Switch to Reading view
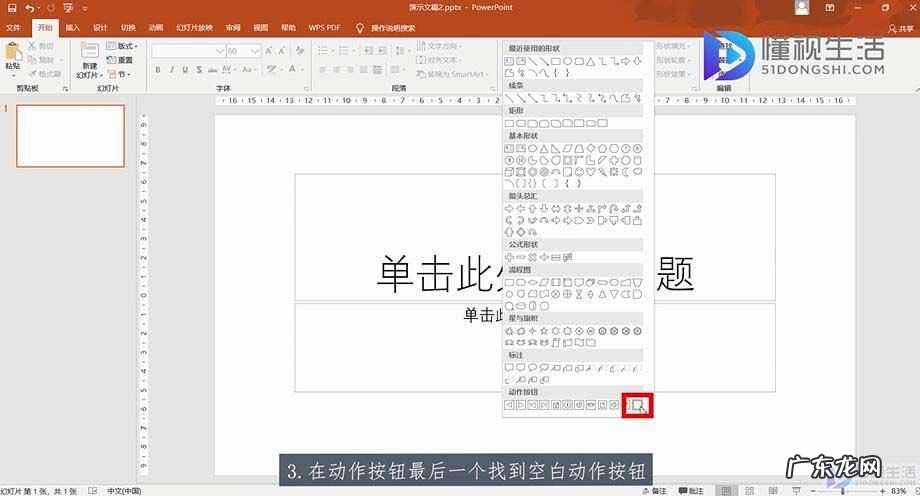This screenshot has width=920, height=496. (773, 491)
